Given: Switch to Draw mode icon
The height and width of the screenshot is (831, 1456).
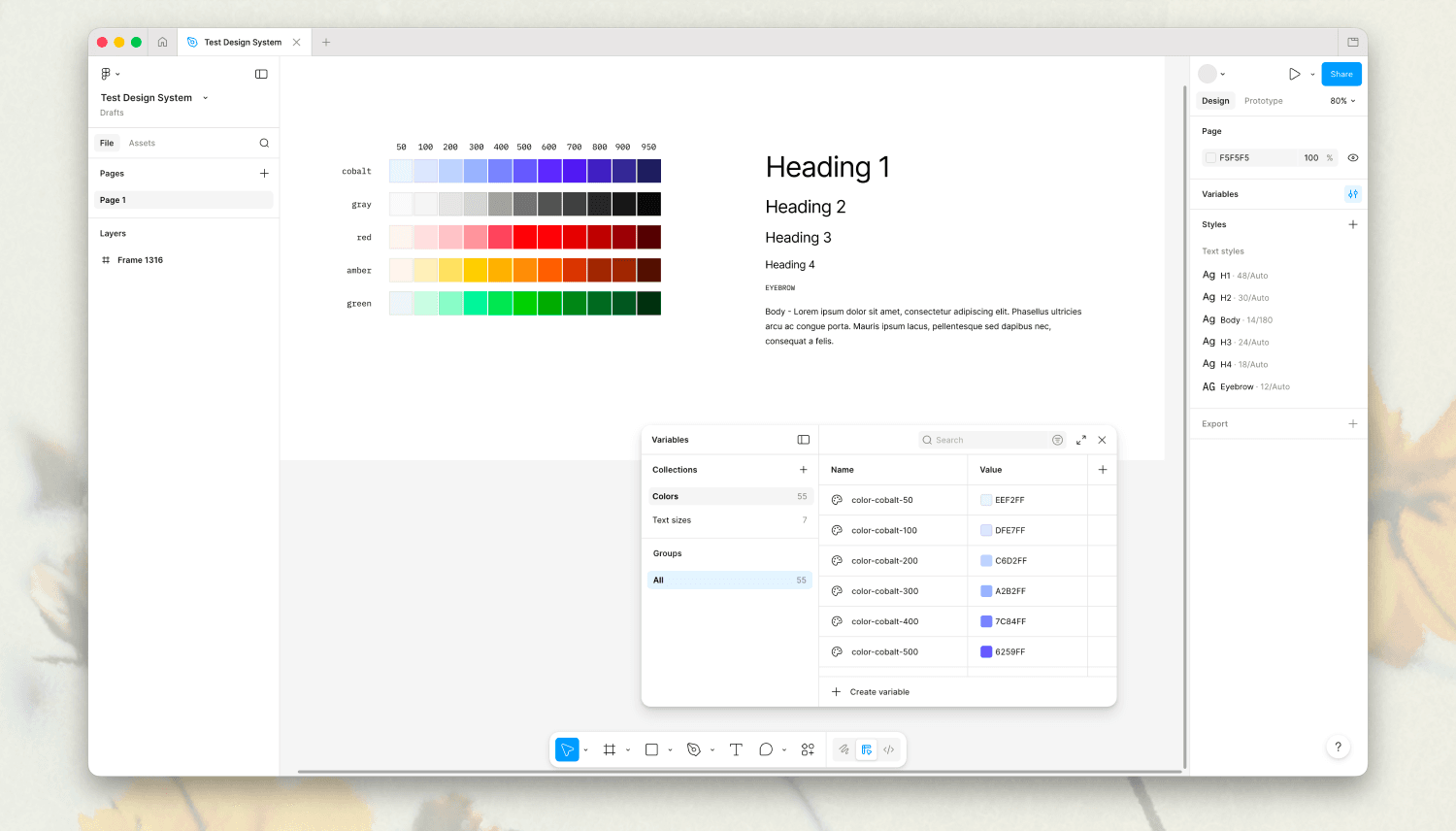Looking at the screenshot, I should (x=844, y=749).
